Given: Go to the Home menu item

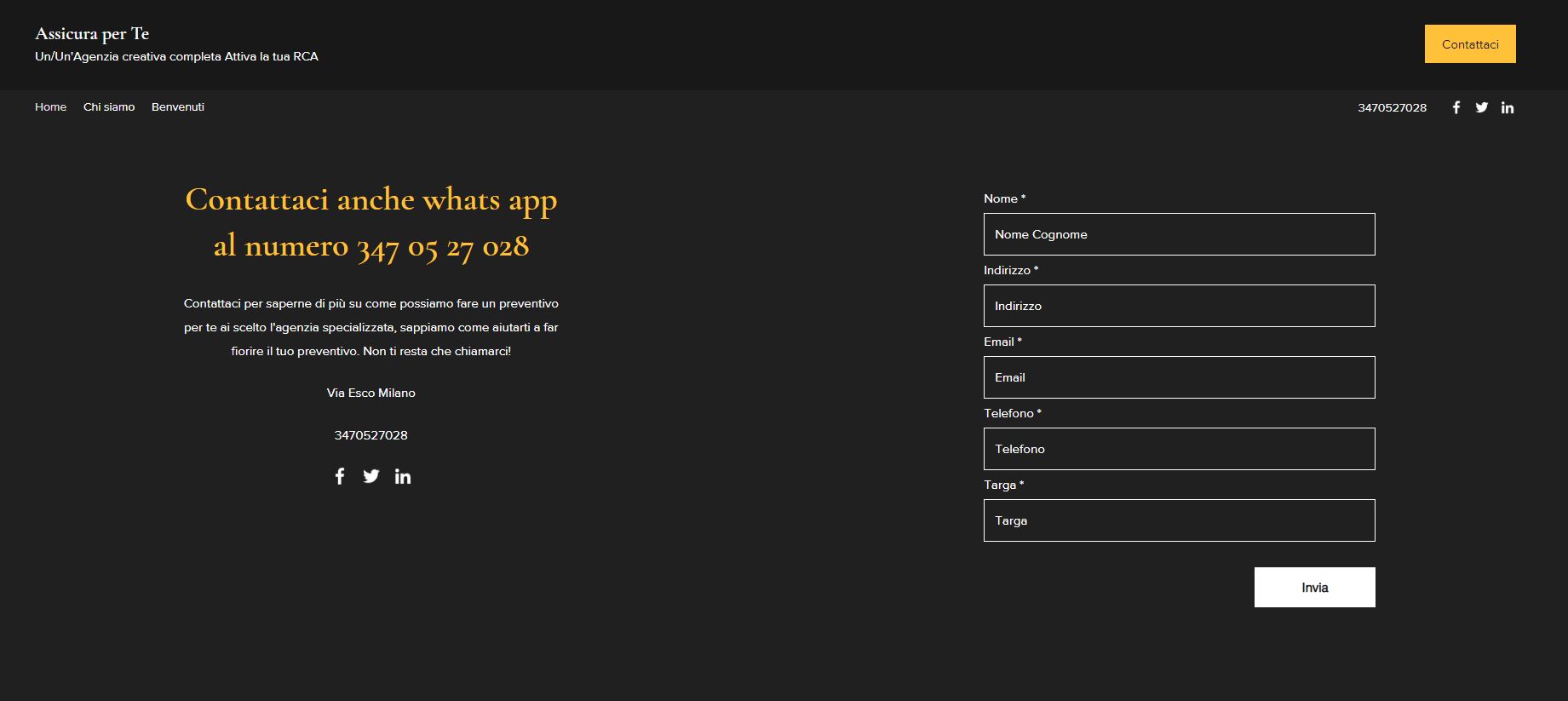Looking at the screenshot, I should coord(50,107).
